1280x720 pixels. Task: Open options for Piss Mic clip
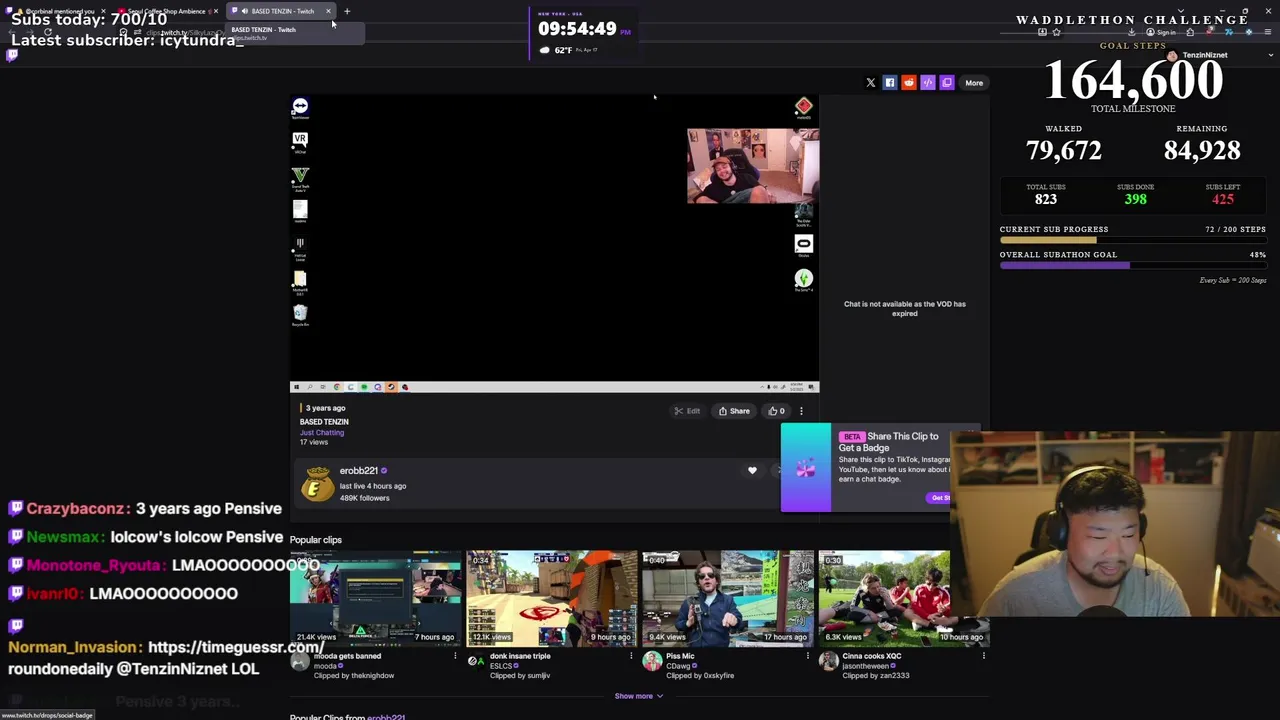[x=807, y=657]
